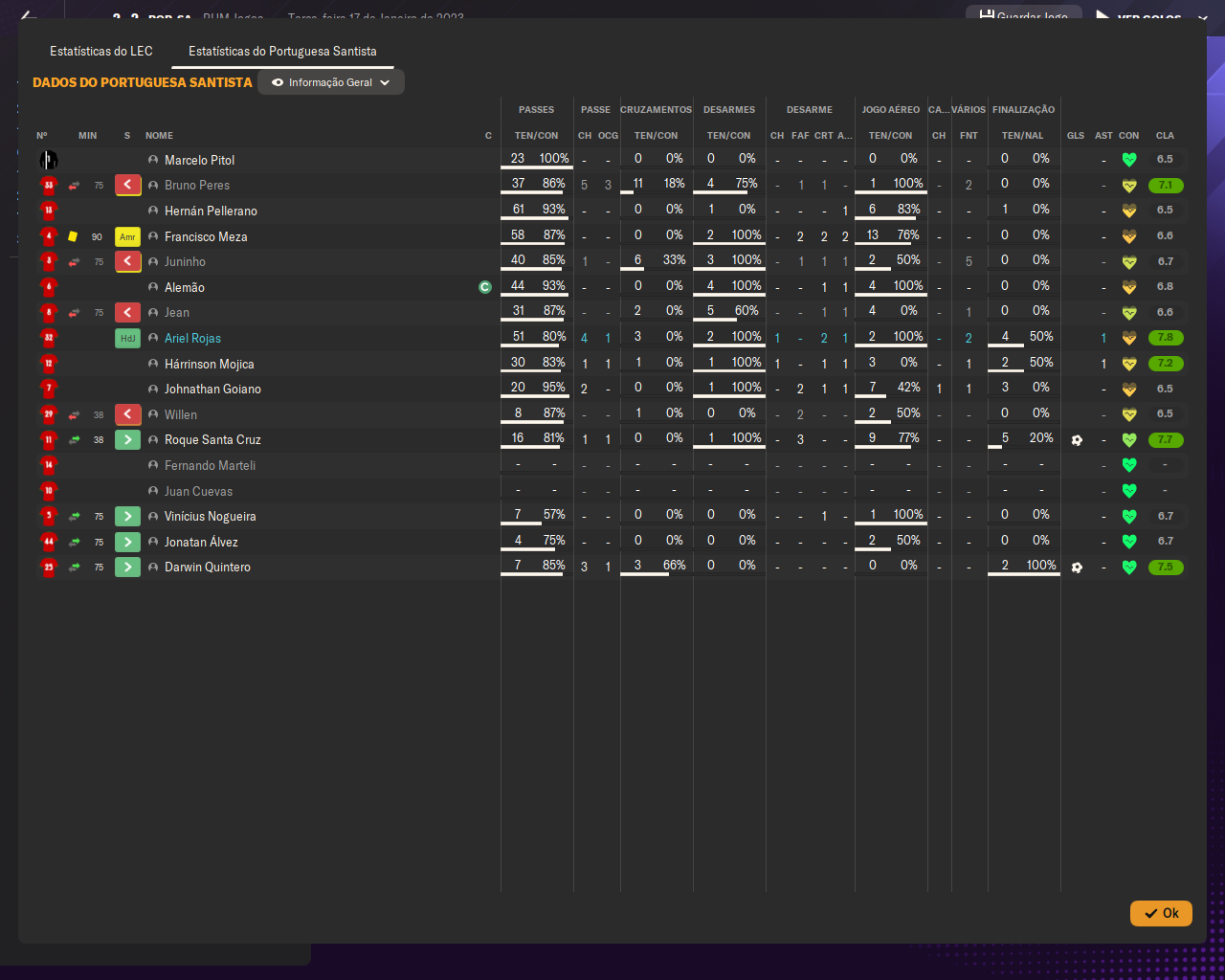Click the goal ball icon for Darwin Quintero

tap(1077, 568)
